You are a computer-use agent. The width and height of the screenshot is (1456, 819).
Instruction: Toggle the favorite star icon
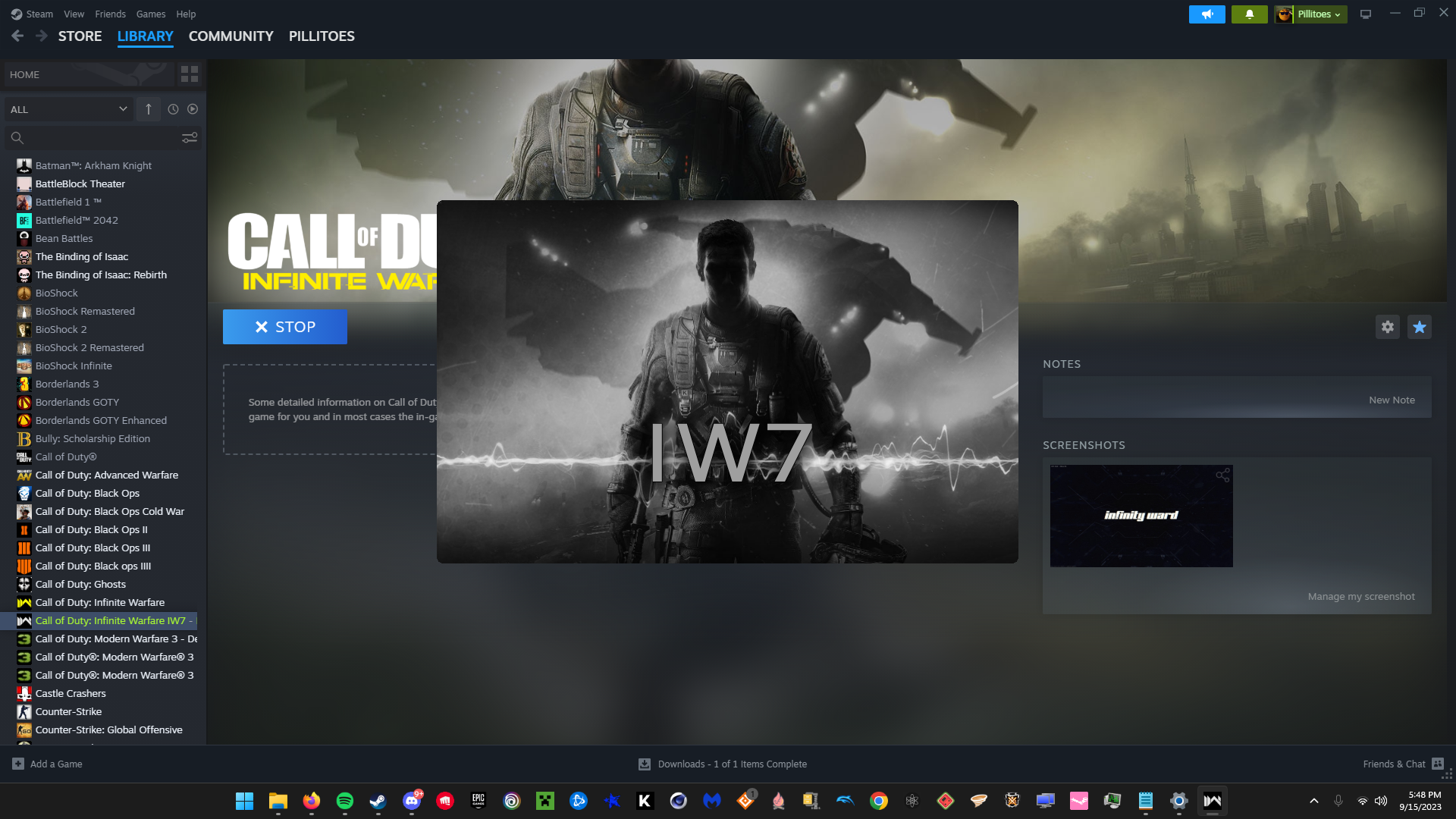1419,327
